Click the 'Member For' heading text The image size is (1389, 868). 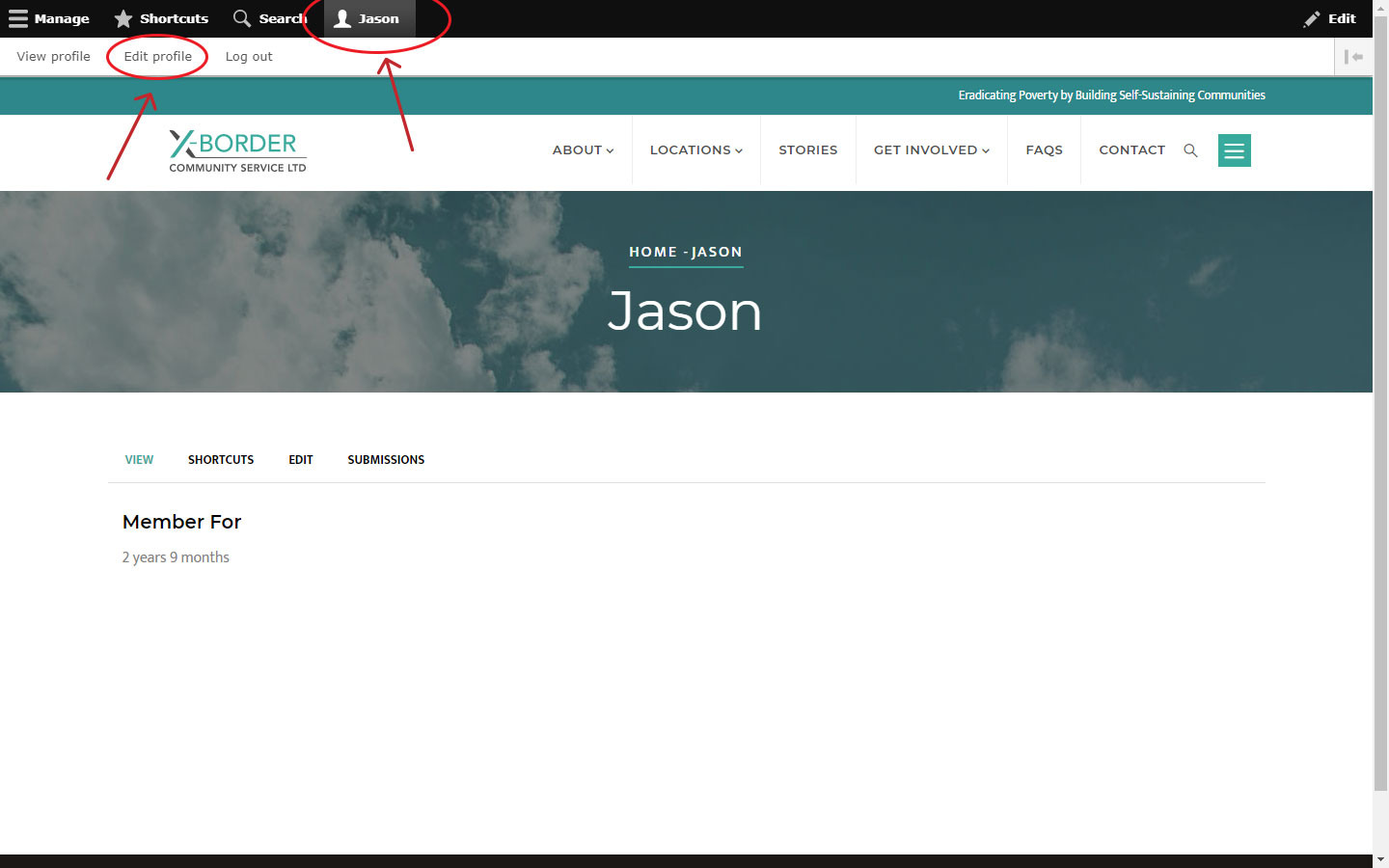[181, 522]
